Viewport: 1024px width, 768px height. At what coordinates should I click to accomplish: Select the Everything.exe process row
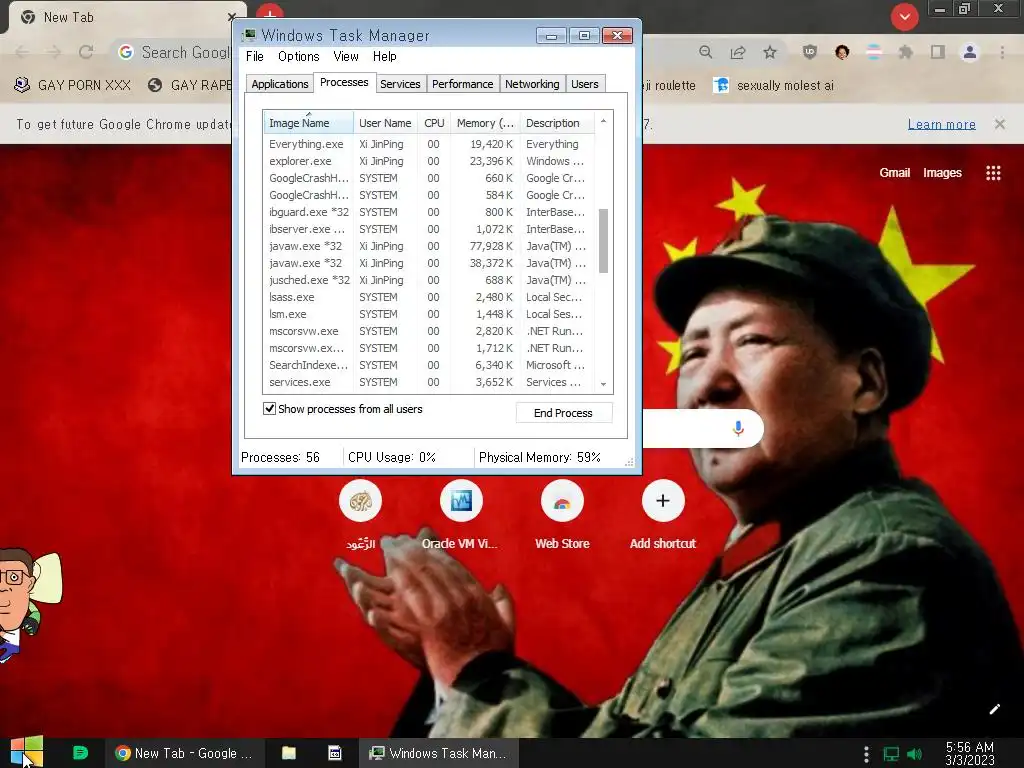[x=429, y=144]
